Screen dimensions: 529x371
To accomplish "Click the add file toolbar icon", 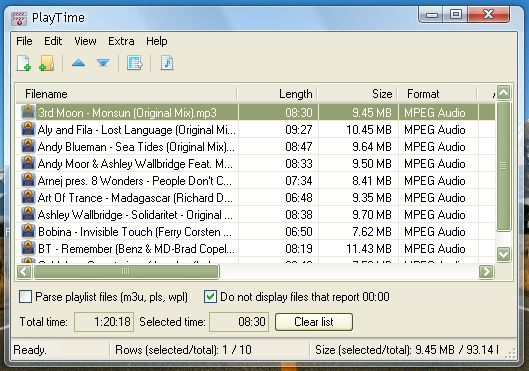I will point(24,63).
